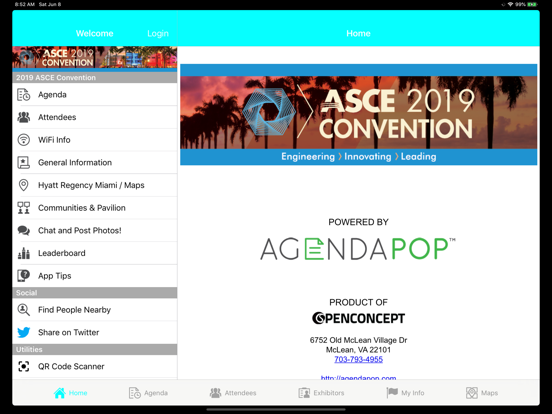Tap the Welcome title in sidebar header
The width and height of the screenshot is (552, 414).
pyautogui.click(x=94, y=33)
